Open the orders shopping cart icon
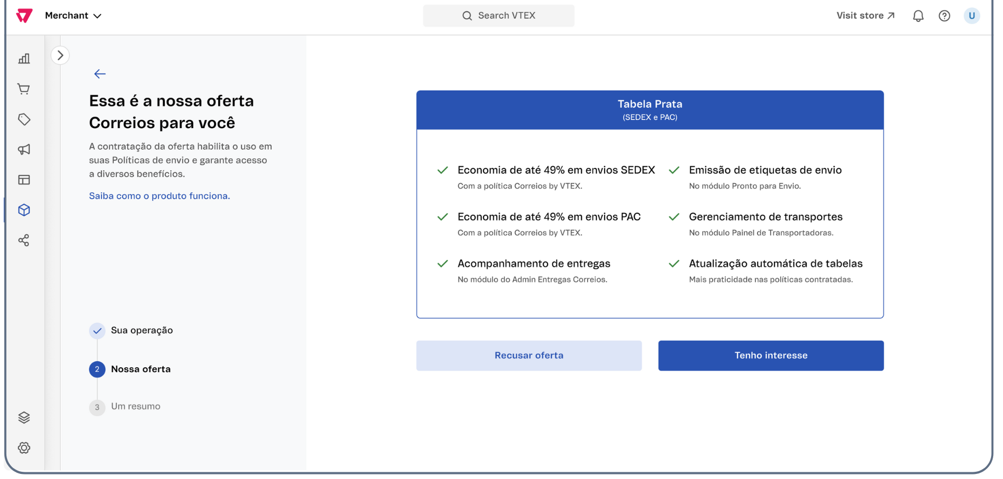 click(x=24, y=89)
